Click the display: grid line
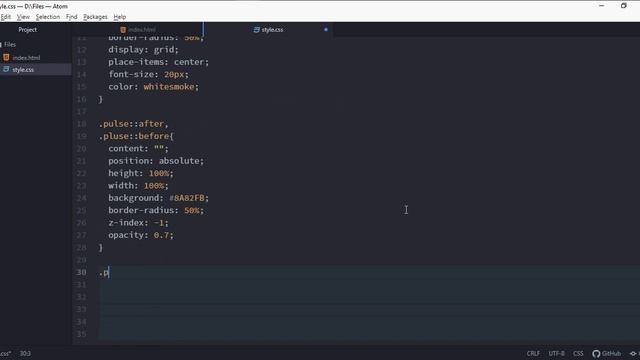The image size is (640, 360). click(143, 49)
